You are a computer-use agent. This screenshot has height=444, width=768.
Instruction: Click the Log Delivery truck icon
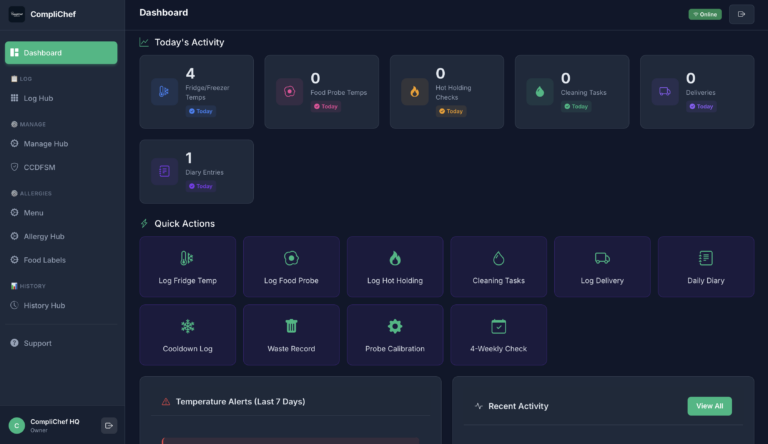click(x=602, y=258)
